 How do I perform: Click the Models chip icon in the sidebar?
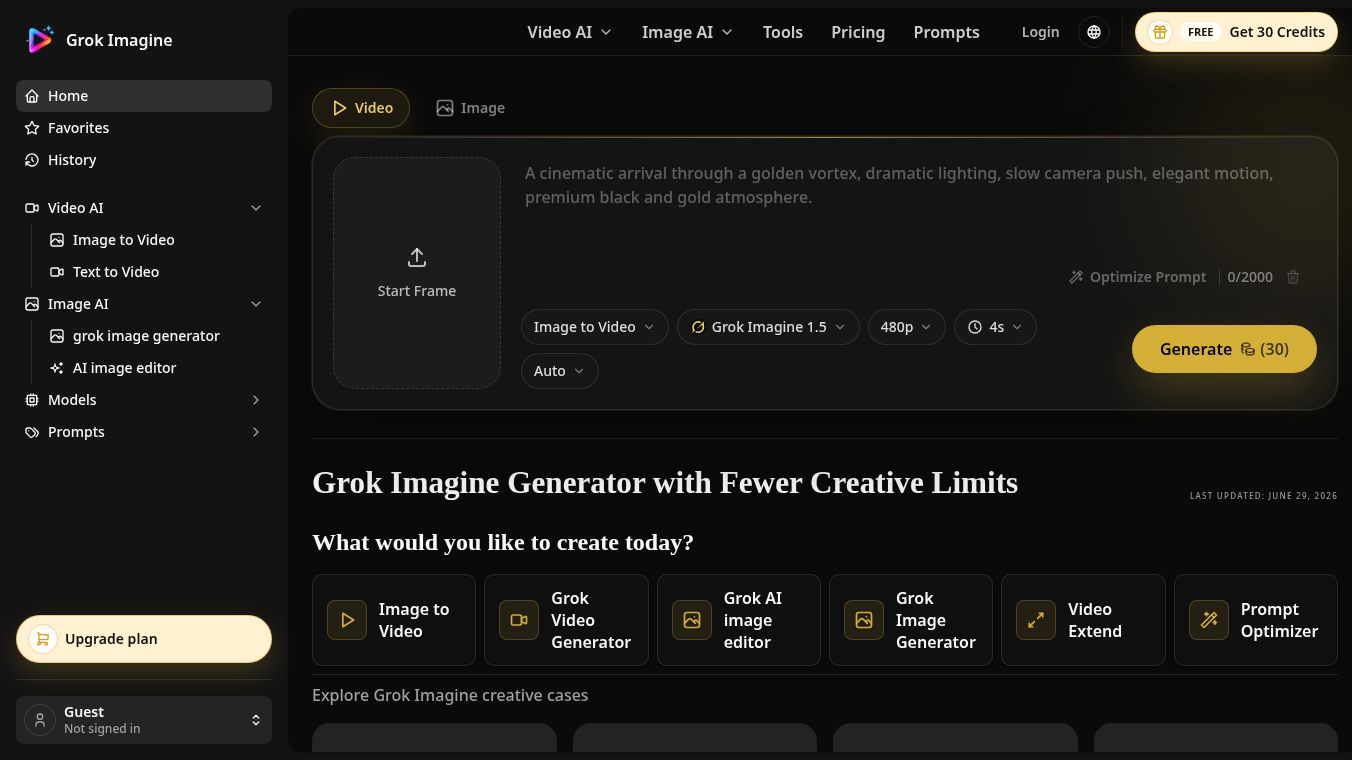[x=32, y=400]
